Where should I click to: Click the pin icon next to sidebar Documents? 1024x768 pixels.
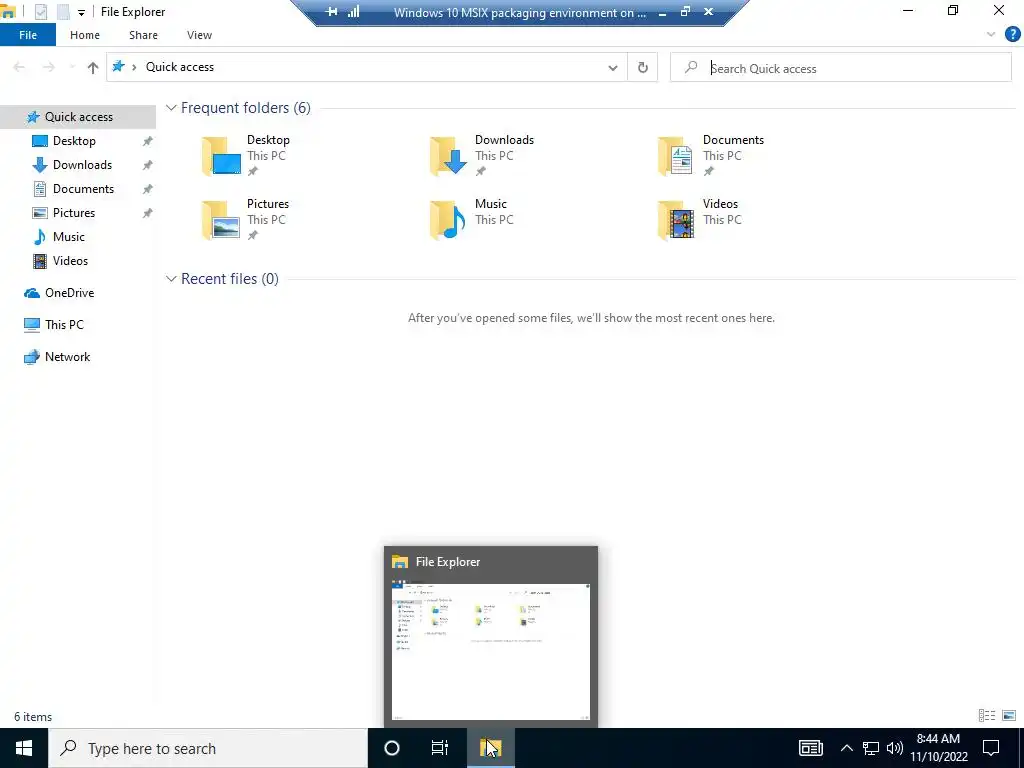click(x=148, y=189)
